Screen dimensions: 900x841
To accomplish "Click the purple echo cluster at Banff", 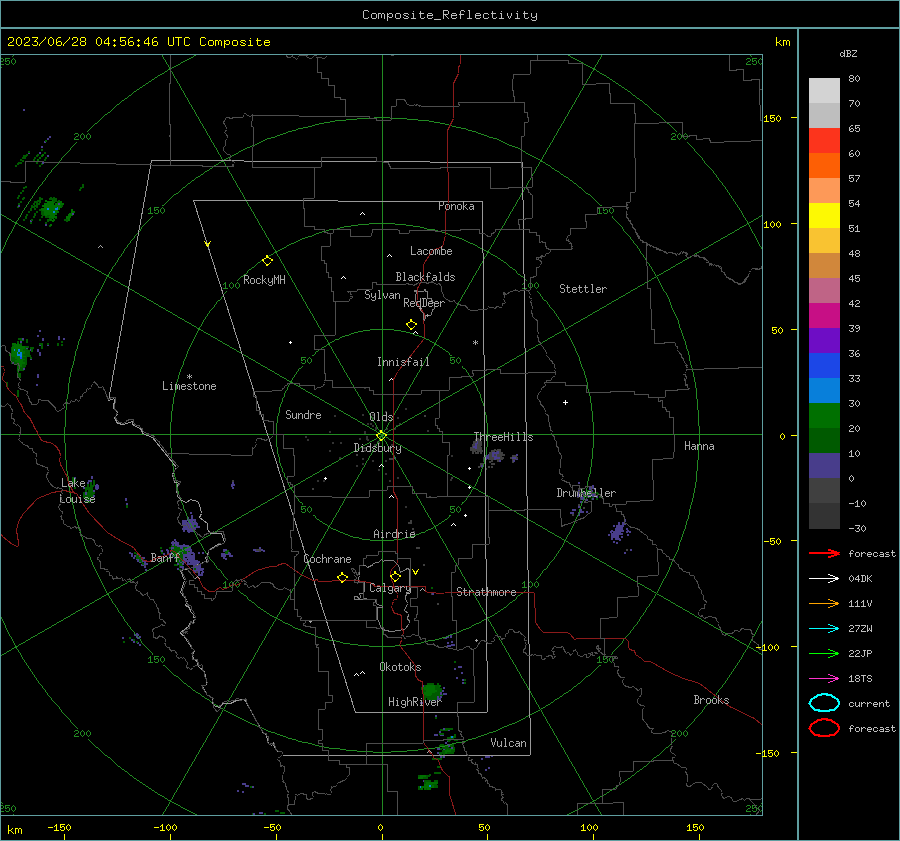I will (x=187, y=557).
